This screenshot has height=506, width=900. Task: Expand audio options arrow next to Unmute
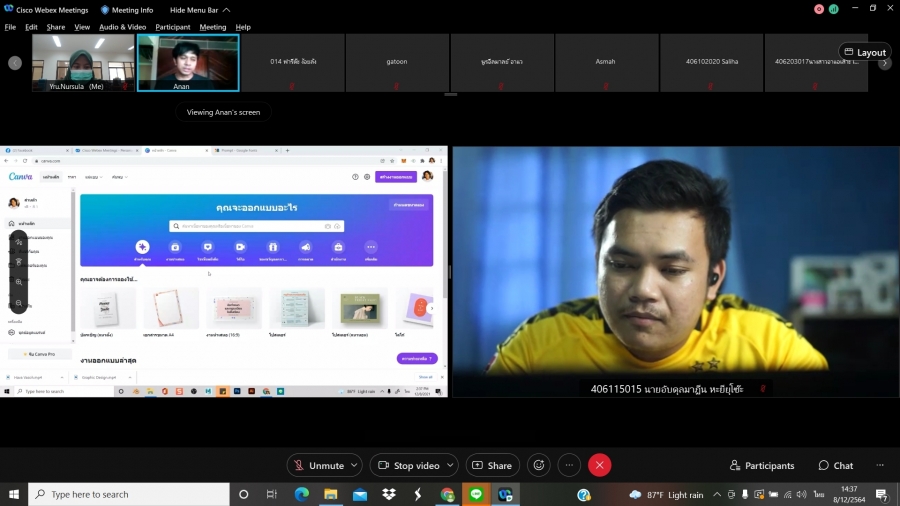pyautogui.click(x=355, y=465)
